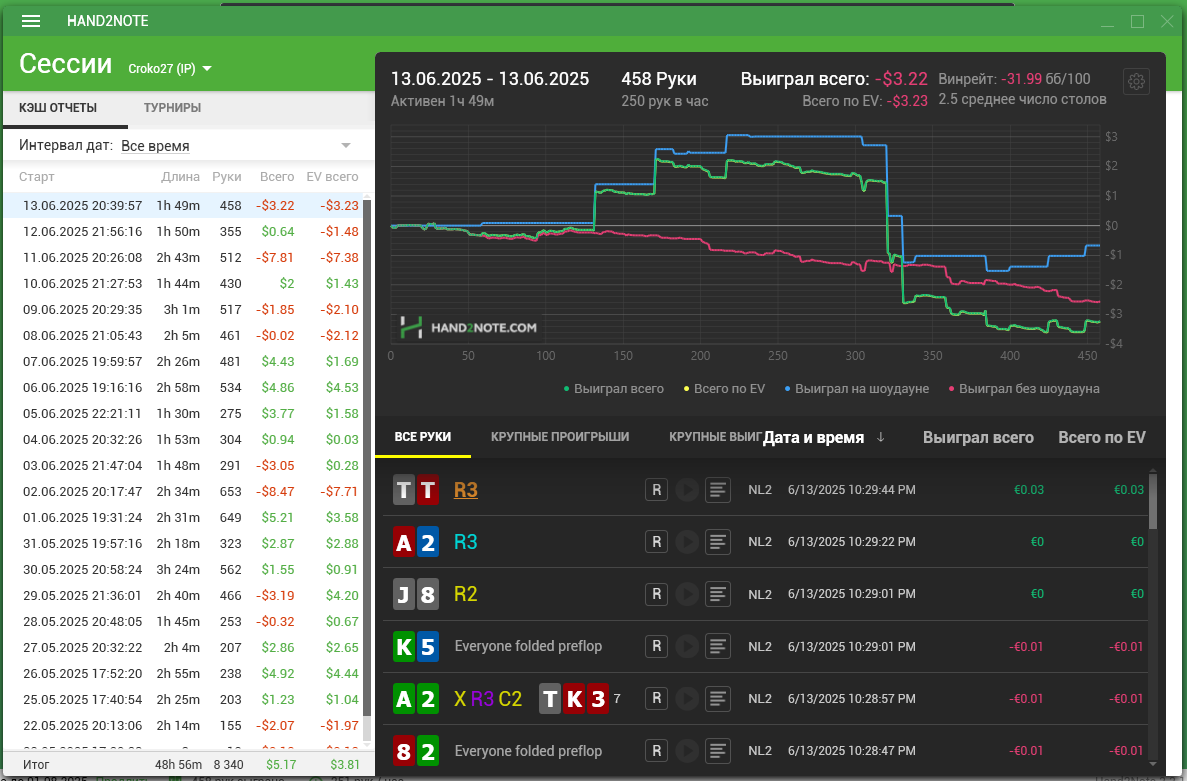The height and width of the screenshot is (781, 1187).
Task: Open hand history text for 82 hand
Action: (718, 751)
